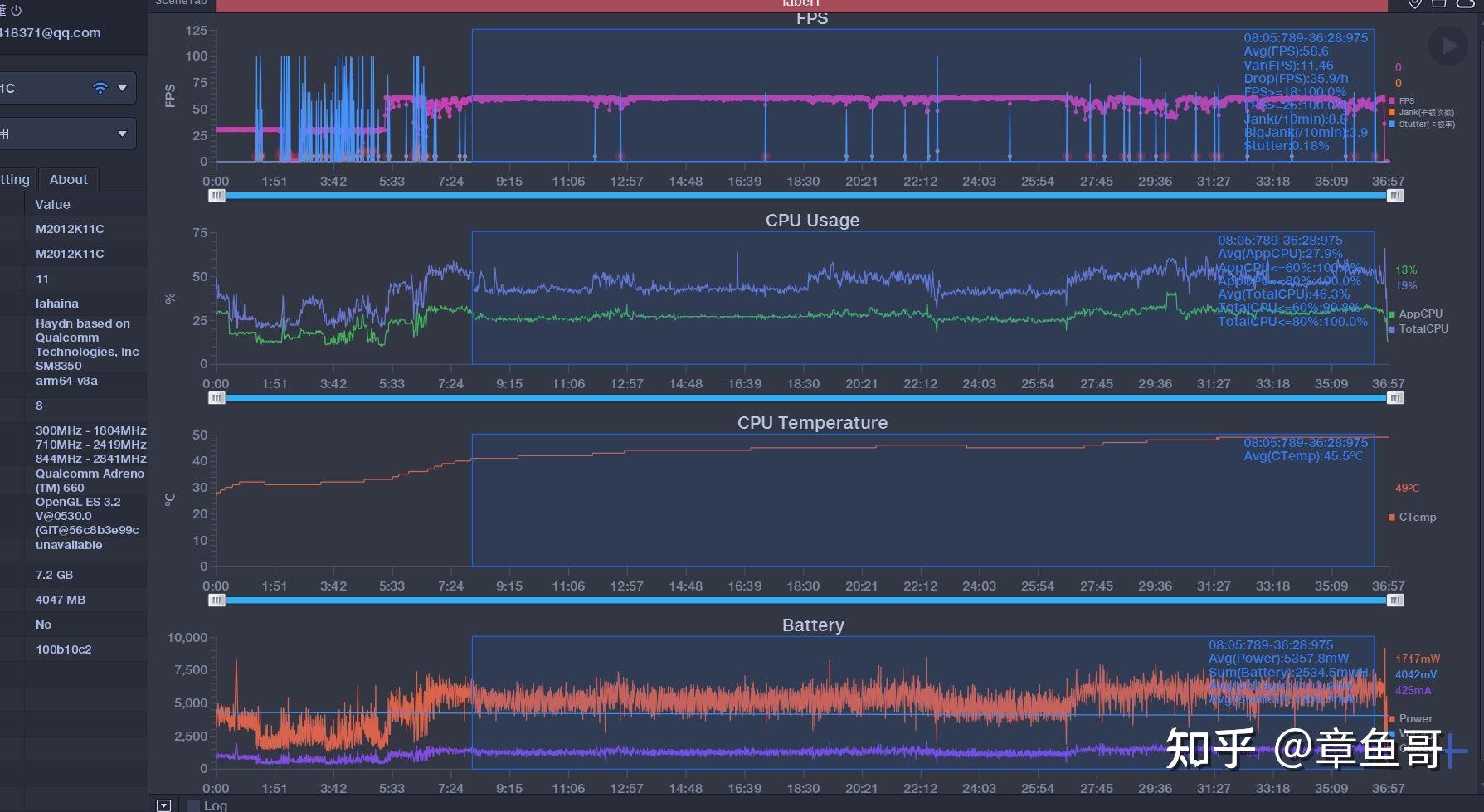
Task: Switch to the About tab
Action: pos(69,179)
